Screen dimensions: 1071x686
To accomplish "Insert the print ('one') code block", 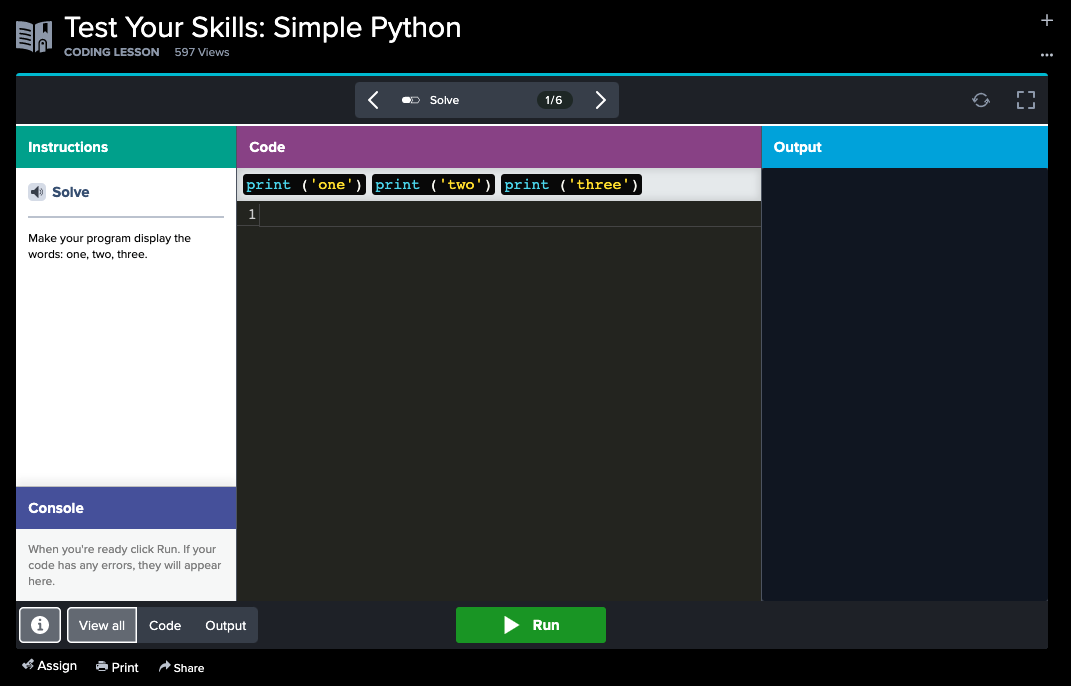I will (304, 184).
